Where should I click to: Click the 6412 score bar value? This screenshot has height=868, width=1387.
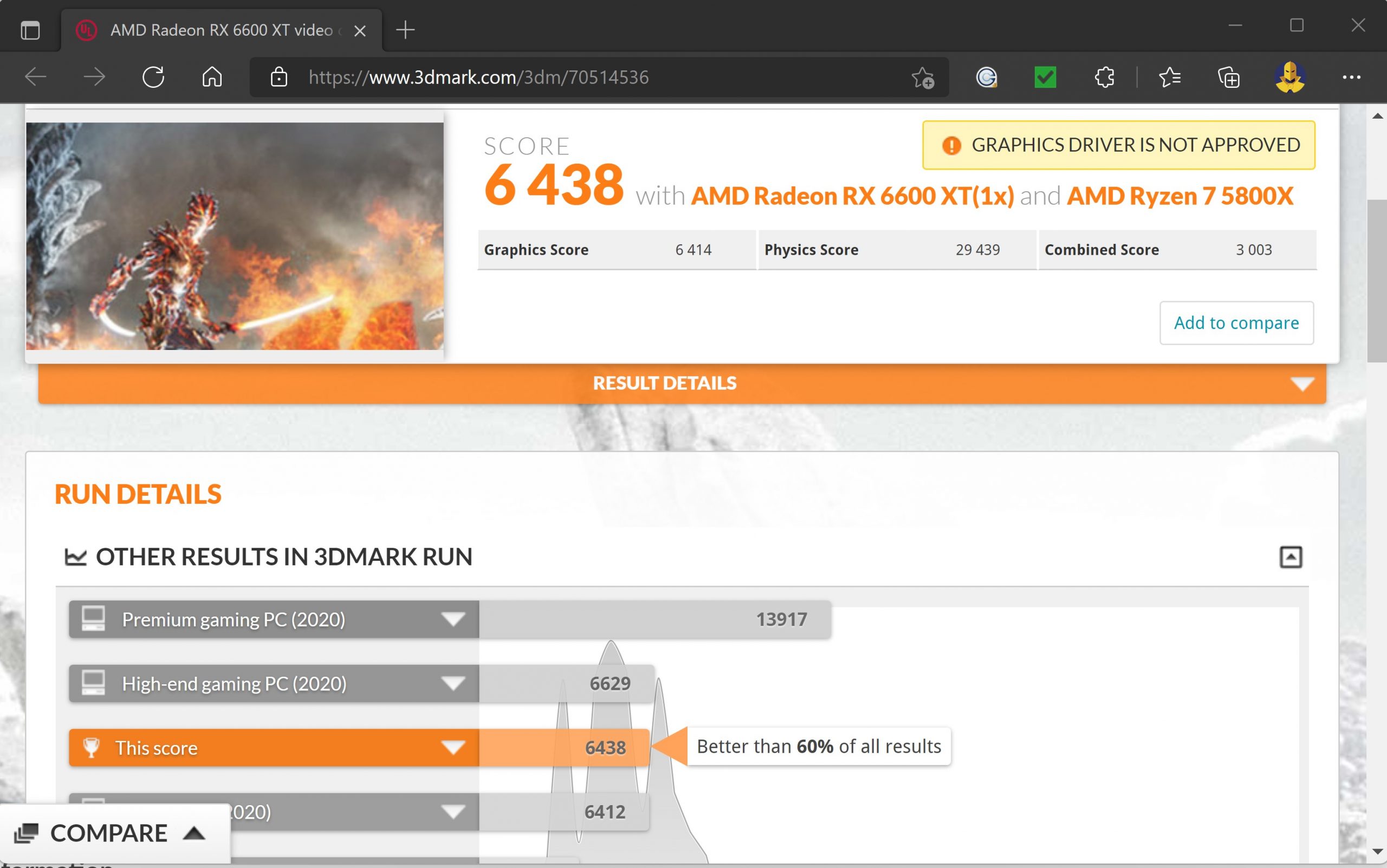(605, 812)
